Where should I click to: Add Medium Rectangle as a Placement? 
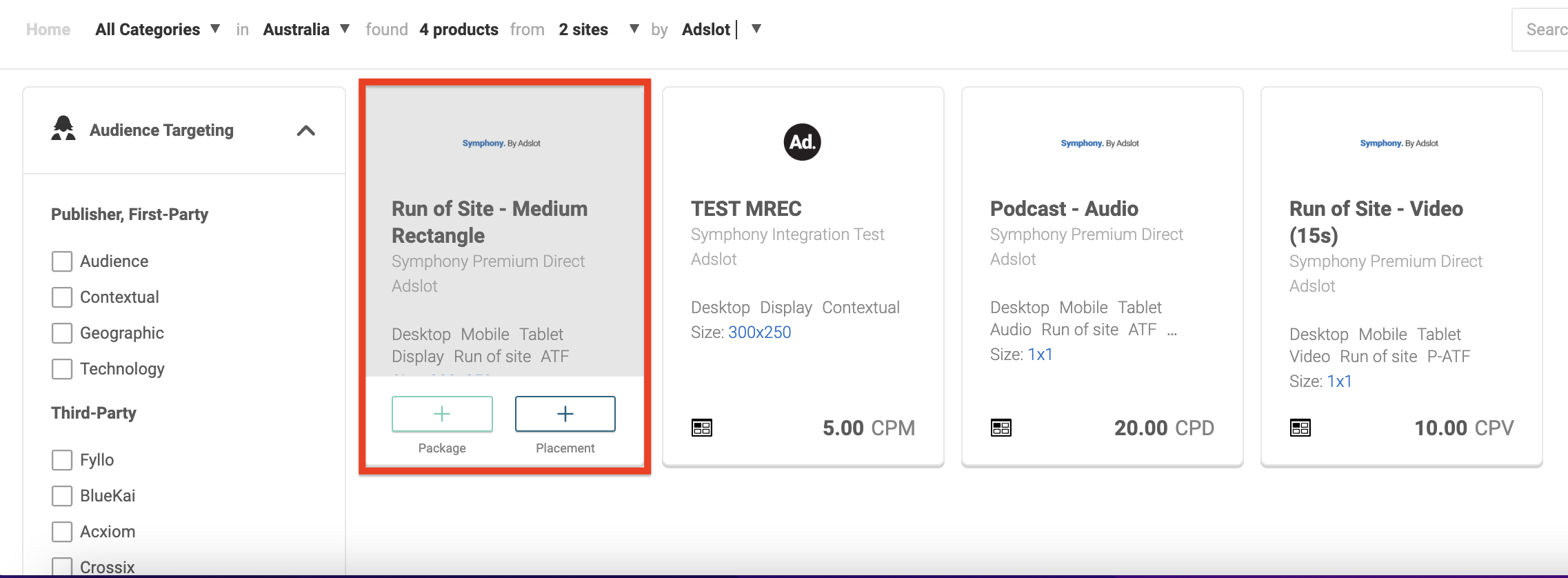tap(565, 414)
